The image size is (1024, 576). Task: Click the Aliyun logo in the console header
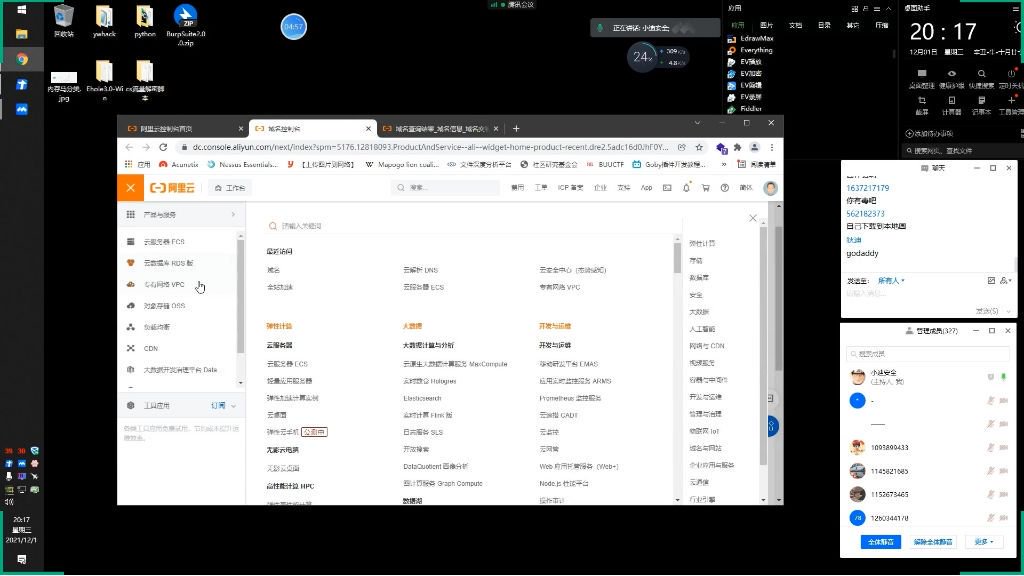(172, 188)
